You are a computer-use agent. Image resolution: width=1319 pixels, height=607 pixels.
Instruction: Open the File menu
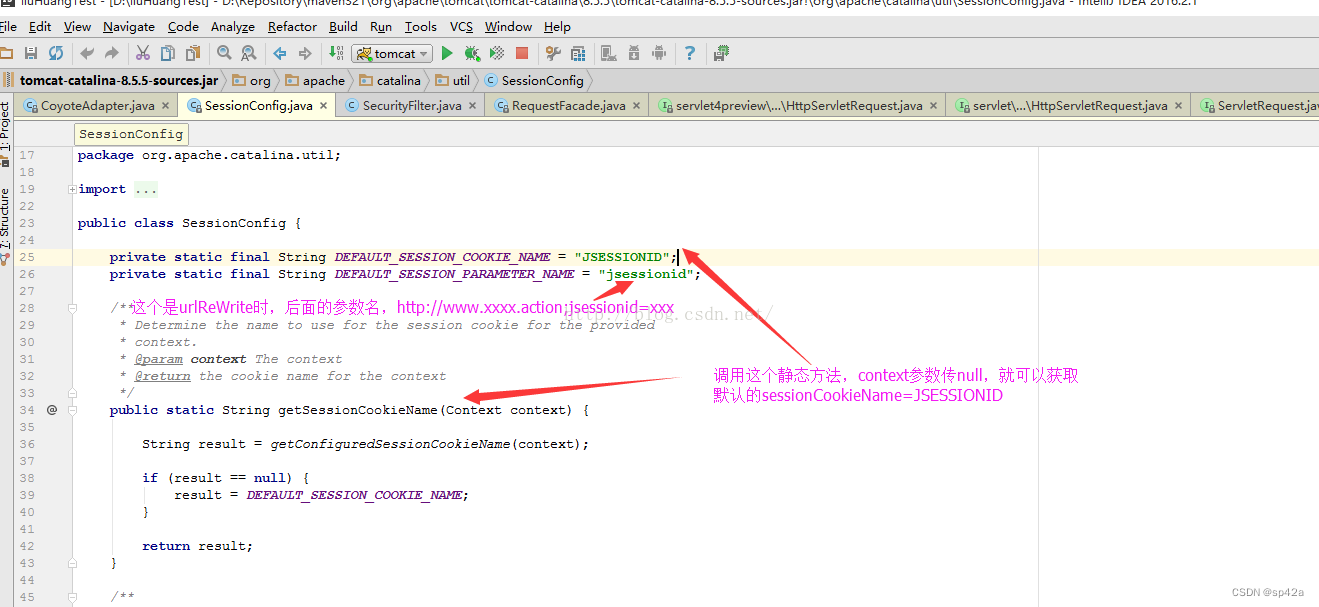pos(8,27)
